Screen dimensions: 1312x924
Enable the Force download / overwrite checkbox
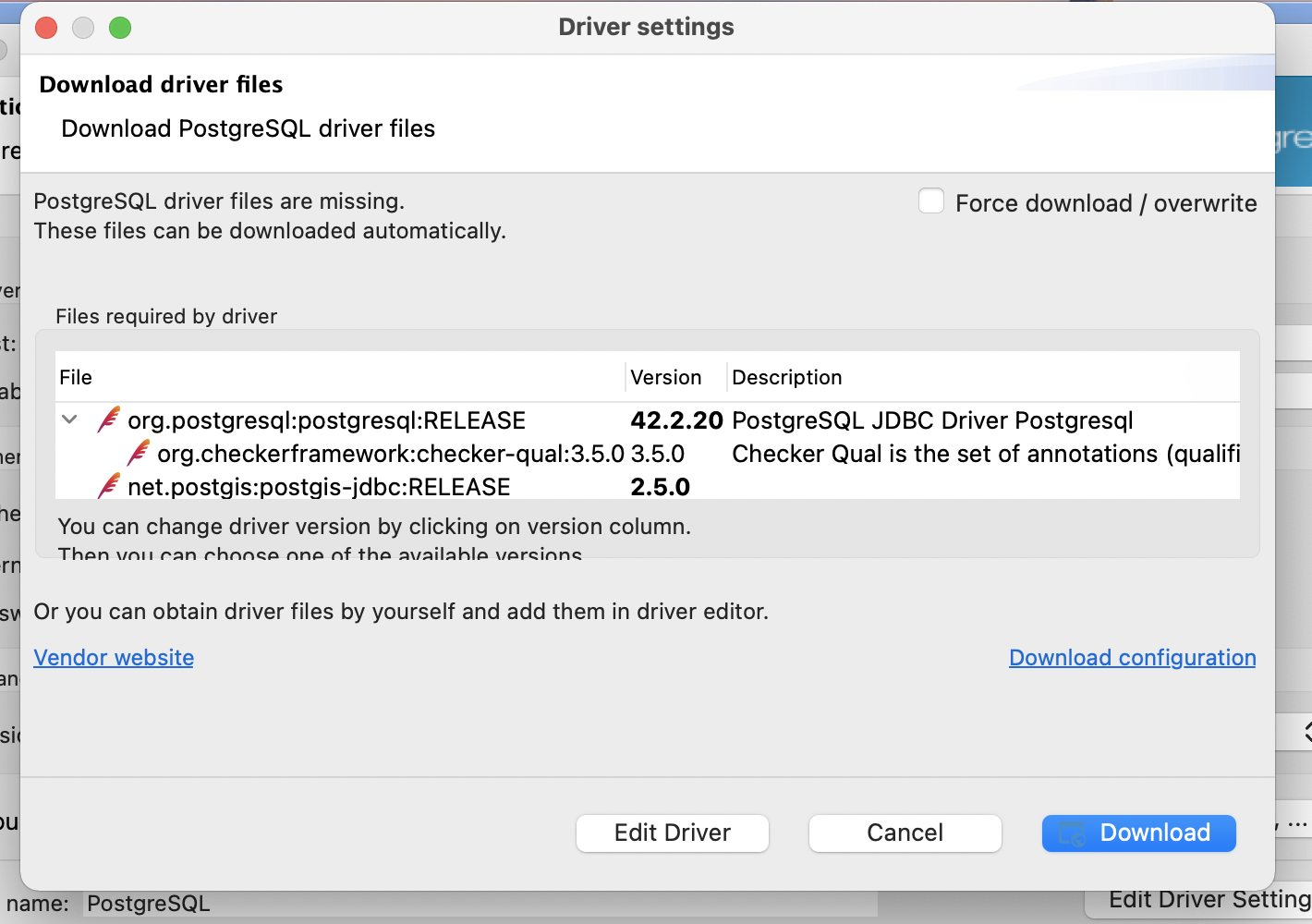[x=931, y=201]
